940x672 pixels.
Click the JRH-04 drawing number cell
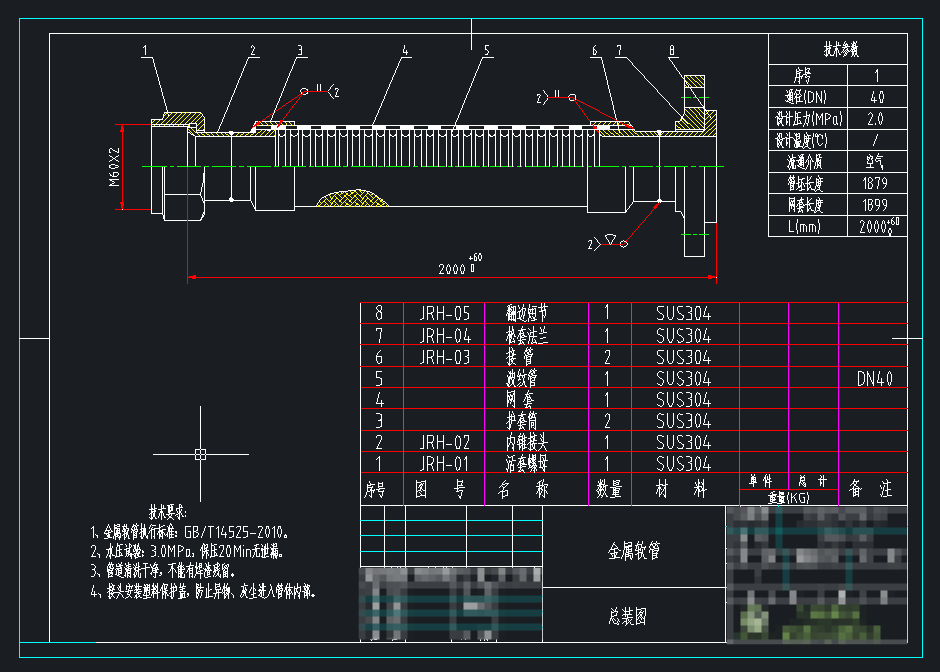(x=444, y=335)
